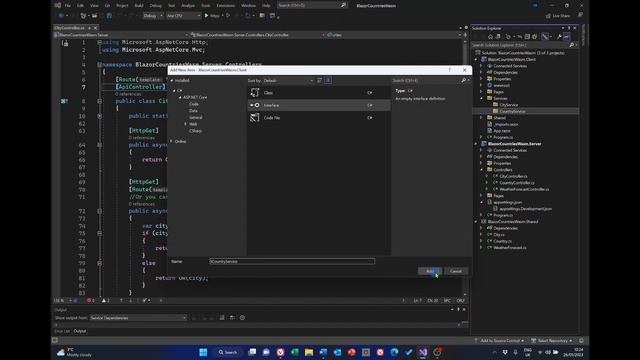Image resolution: width=640 pixels, height=360 pixels.
Task: Click the Visual Studio icon on the taskbar
Action: [x=422, y=352]
